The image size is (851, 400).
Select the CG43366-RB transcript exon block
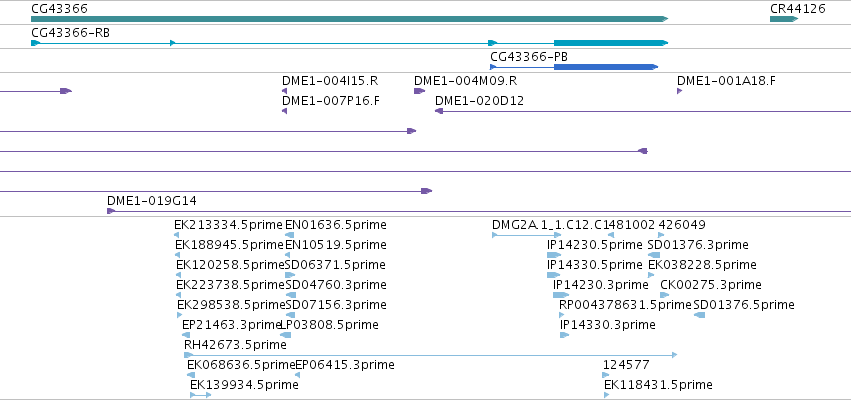coord(611,43)
